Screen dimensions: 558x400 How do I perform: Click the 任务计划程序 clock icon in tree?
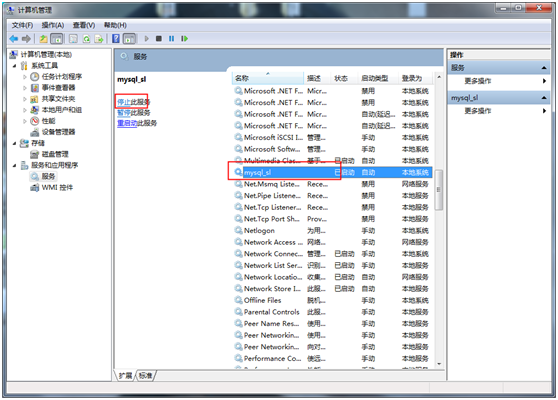tap(35, 77)
